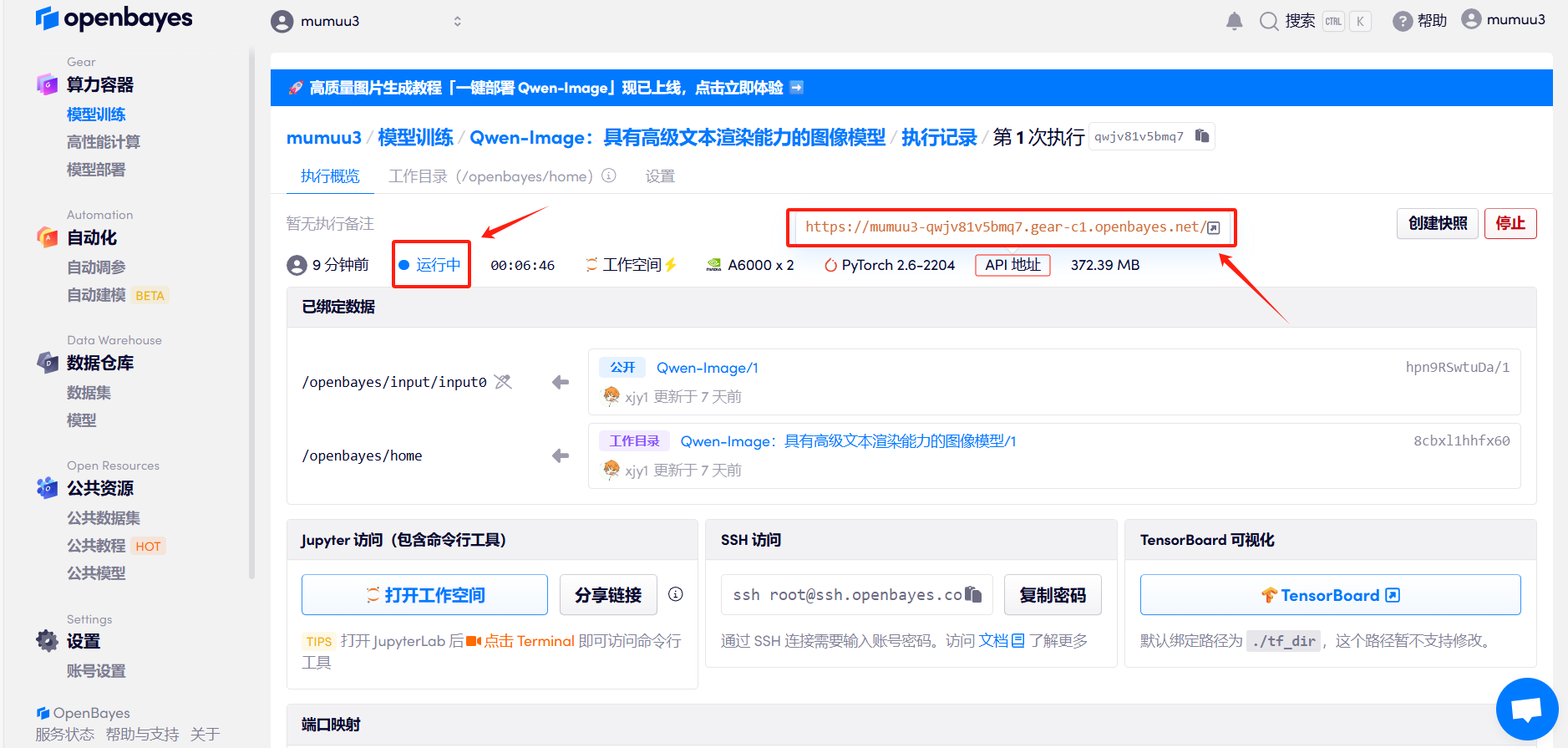Open the 文档 link in SSH section
The width and height of the screenshot is (1568, 748).
click(1002, 641)
